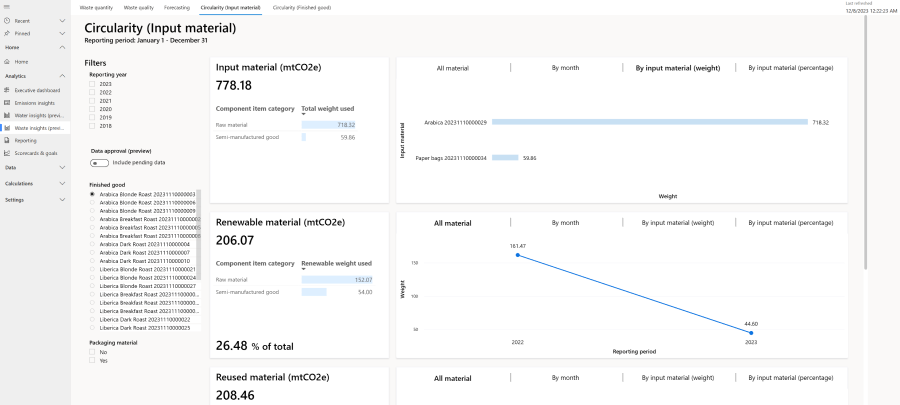Click the Arabica 20231110000029 weight bar
900x405 pixels.
(649, 122)
